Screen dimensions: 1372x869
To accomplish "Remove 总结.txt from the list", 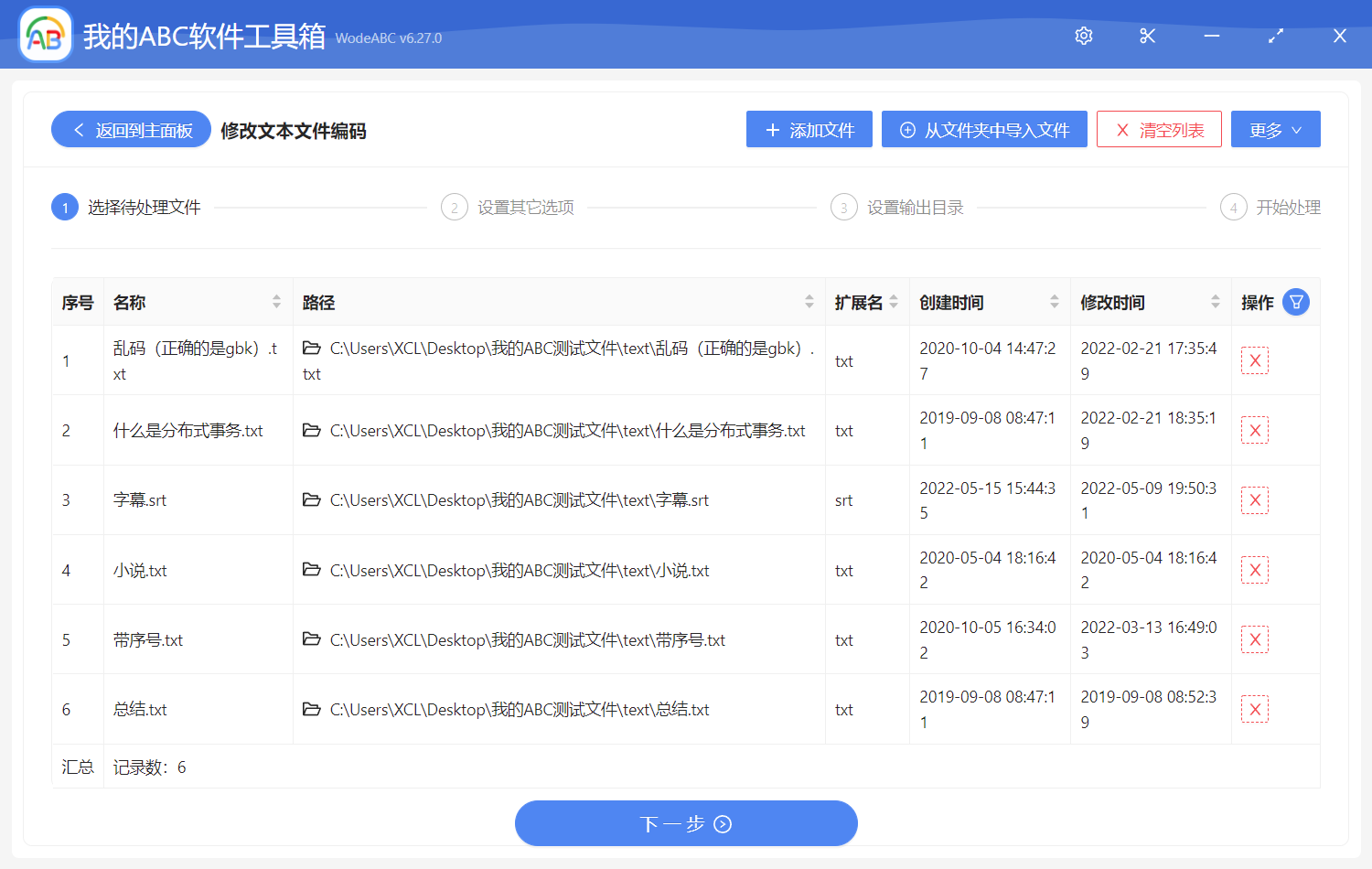I will tap(1254, 709).
